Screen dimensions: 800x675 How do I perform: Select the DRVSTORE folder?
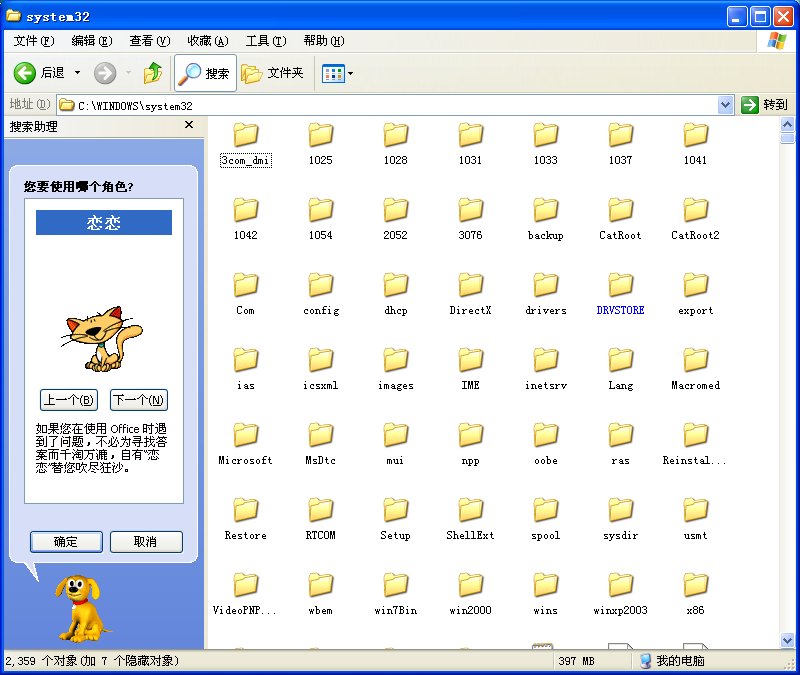click(x=620, y=295)
